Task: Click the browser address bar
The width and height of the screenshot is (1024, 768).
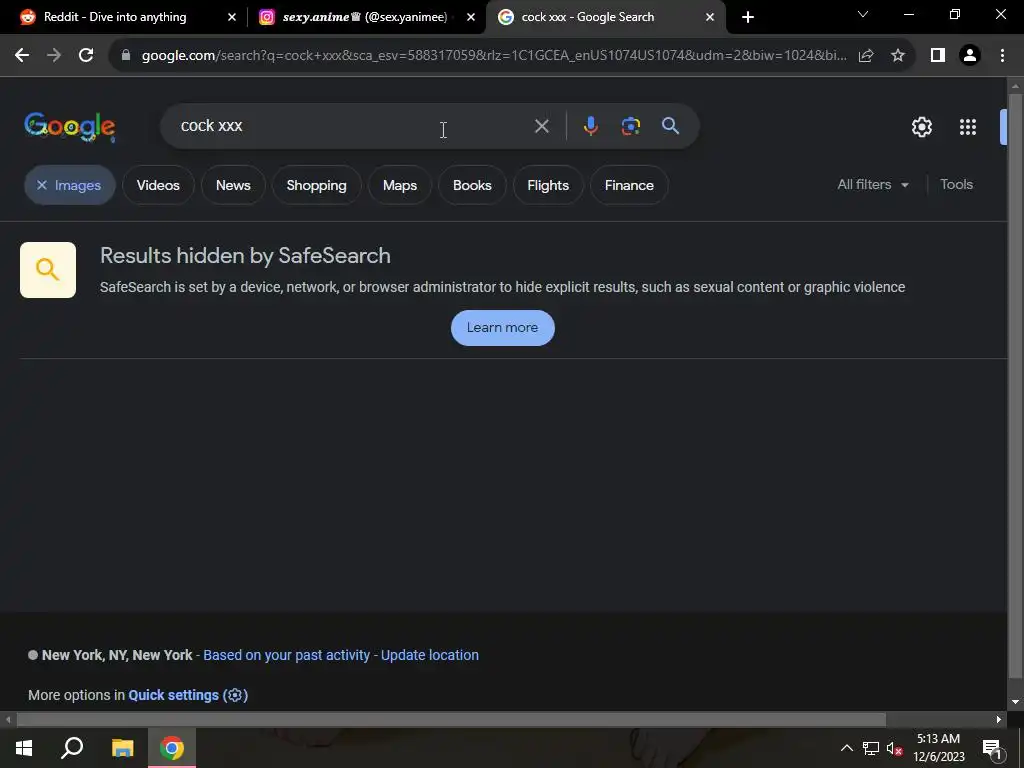Action: [493, 56]
